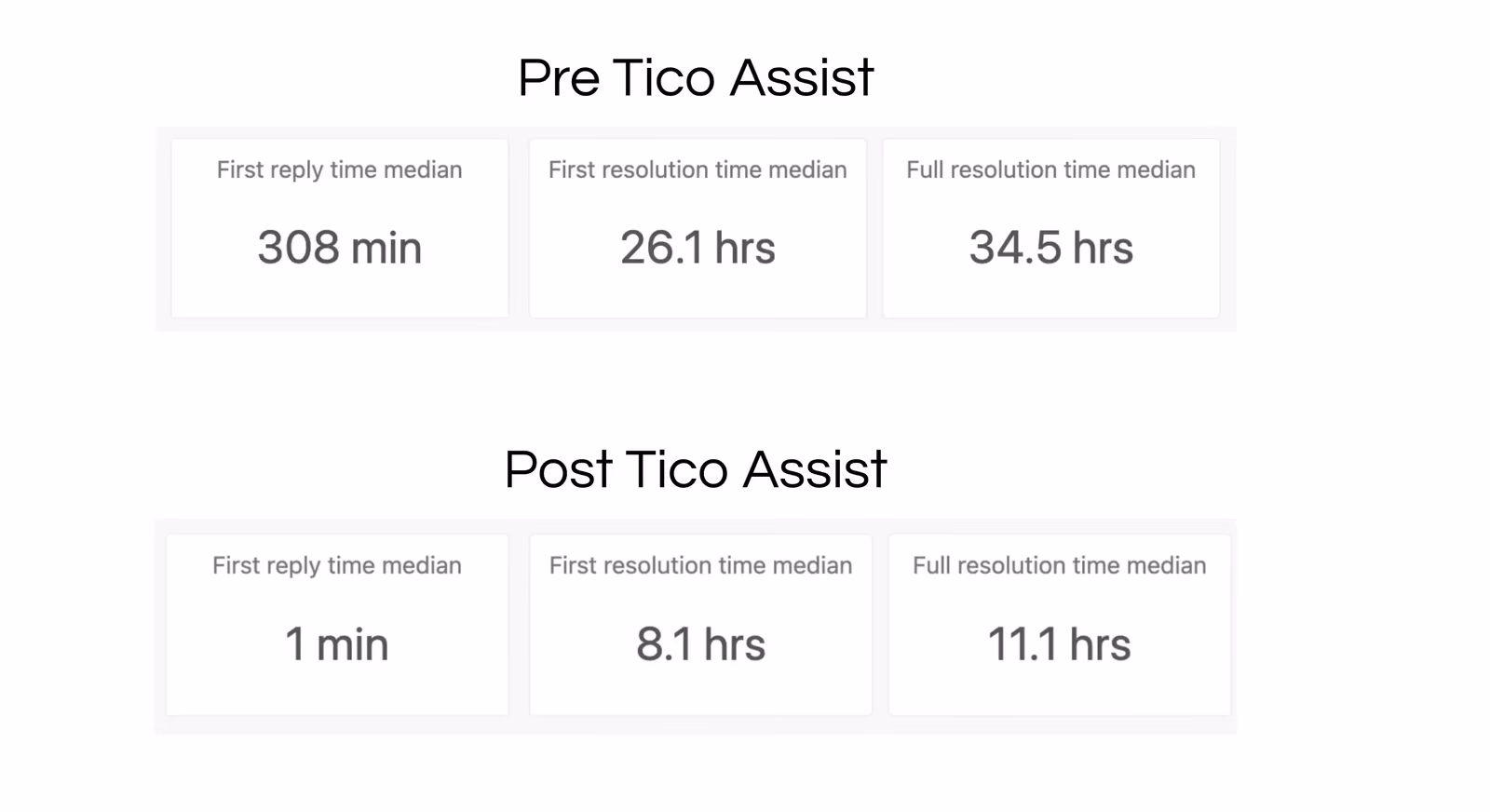Click Post Tico First resolution time median label

click(x=700, y=565)
